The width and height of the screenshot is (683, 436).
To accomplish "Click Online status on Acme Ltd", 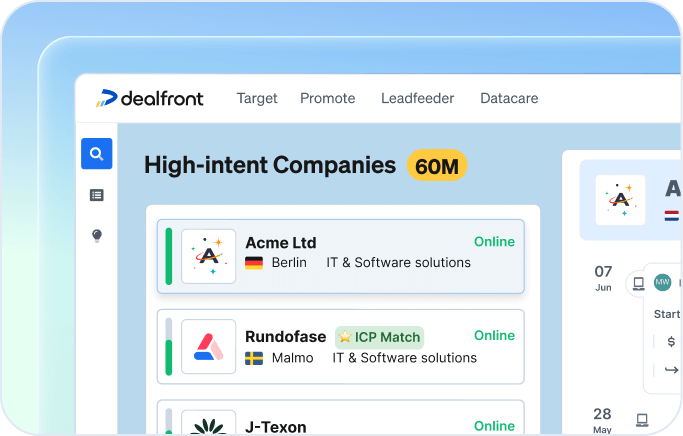I will [494, 242].
